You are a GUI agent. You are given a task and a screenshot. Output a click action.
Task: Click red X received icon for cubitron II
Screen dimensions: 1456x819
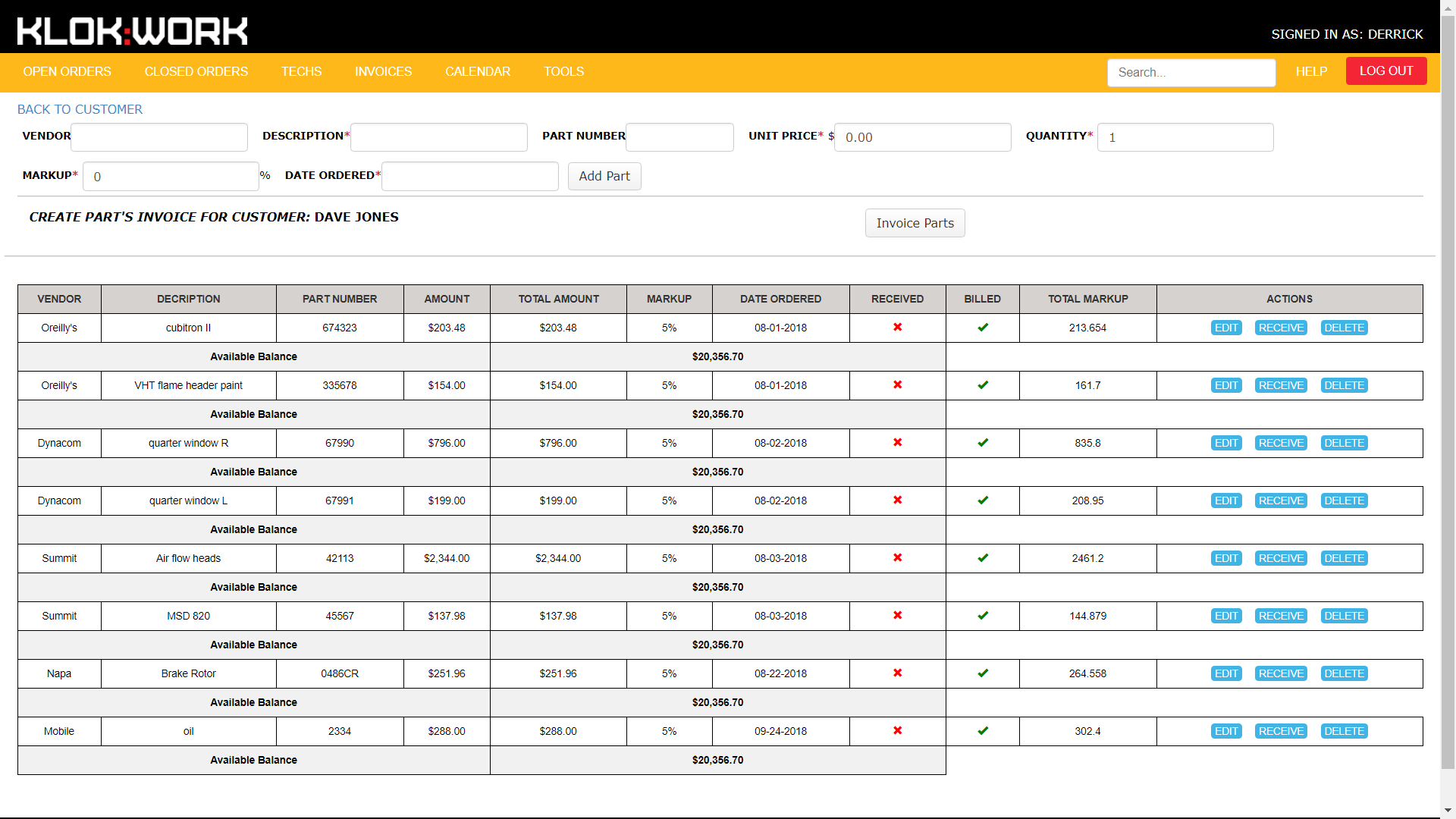tap(897, 328)
